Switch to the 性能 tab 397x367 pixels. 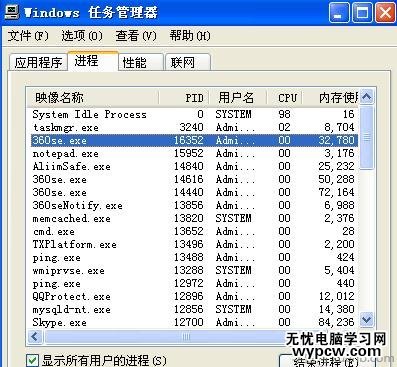pyautogui.click(x=141, y=62)
